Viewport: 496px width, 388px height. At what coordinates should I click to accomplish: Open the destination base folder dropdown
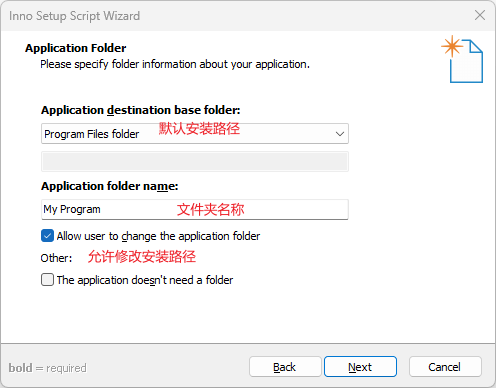click(195, 134)
